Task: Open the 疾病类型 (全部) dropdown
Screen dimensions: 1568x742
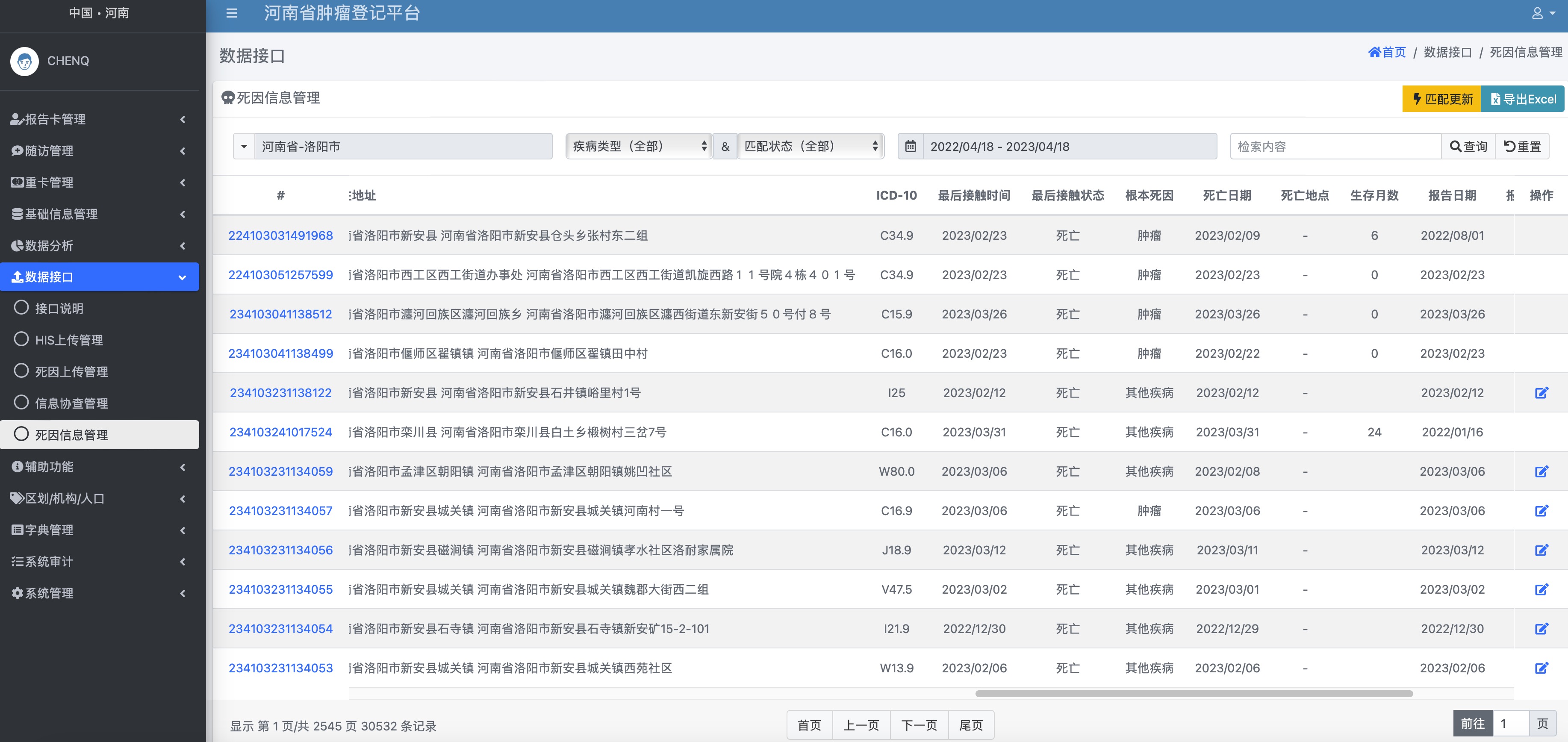Action: pos(639,147)
